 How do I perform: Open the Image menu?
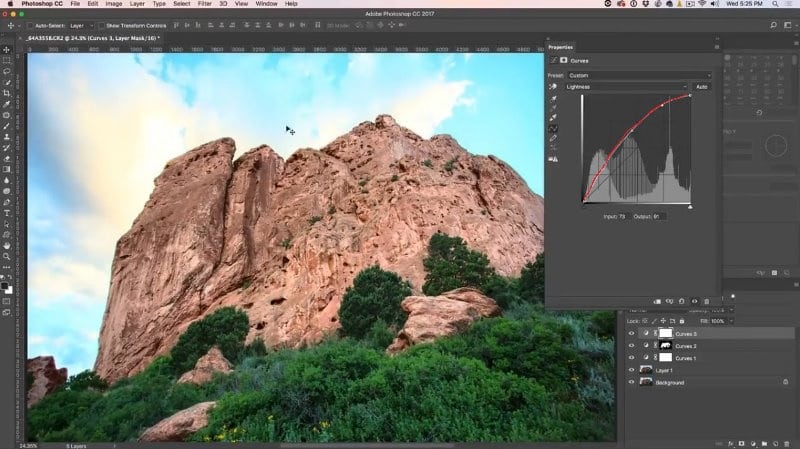[113, 4]
